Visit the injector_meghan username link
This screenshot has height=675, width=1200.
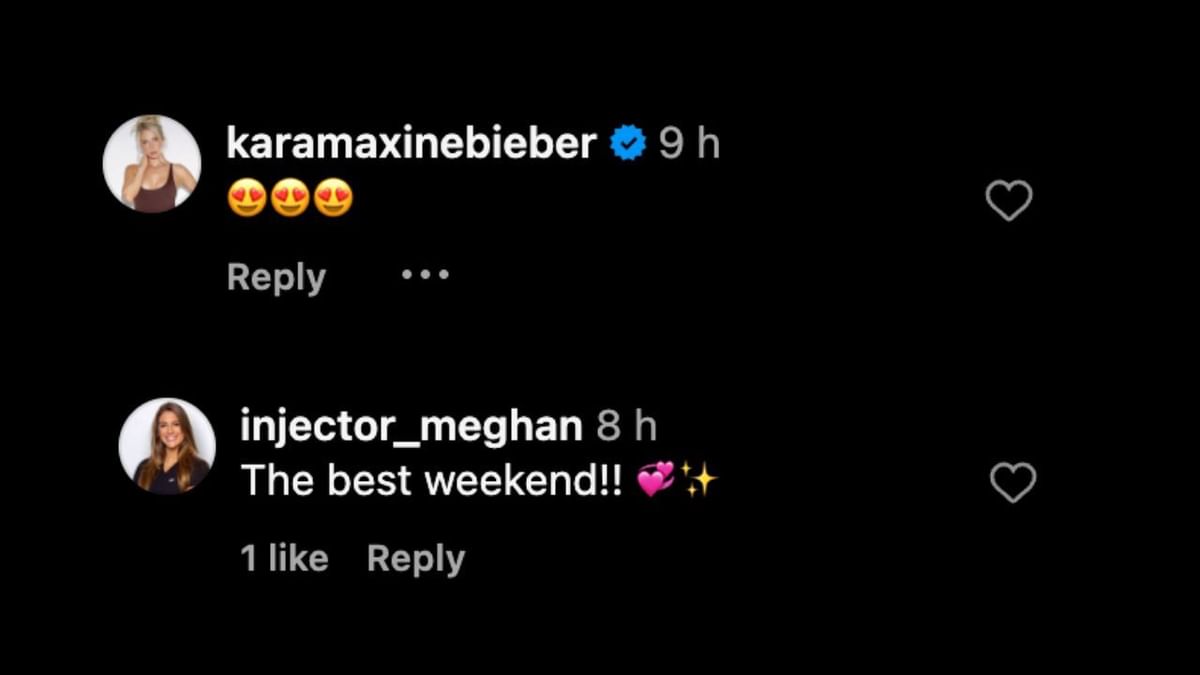411,427
